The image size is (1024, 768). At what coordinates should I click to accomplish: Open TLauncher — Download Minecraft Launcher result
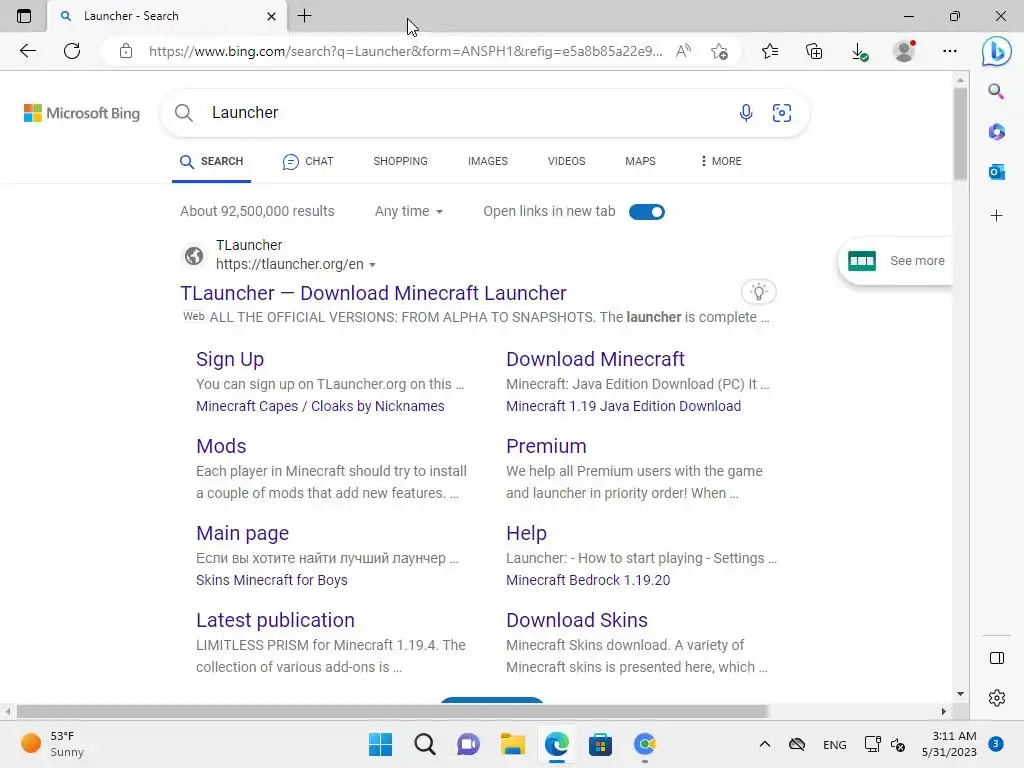coord(373,293)
